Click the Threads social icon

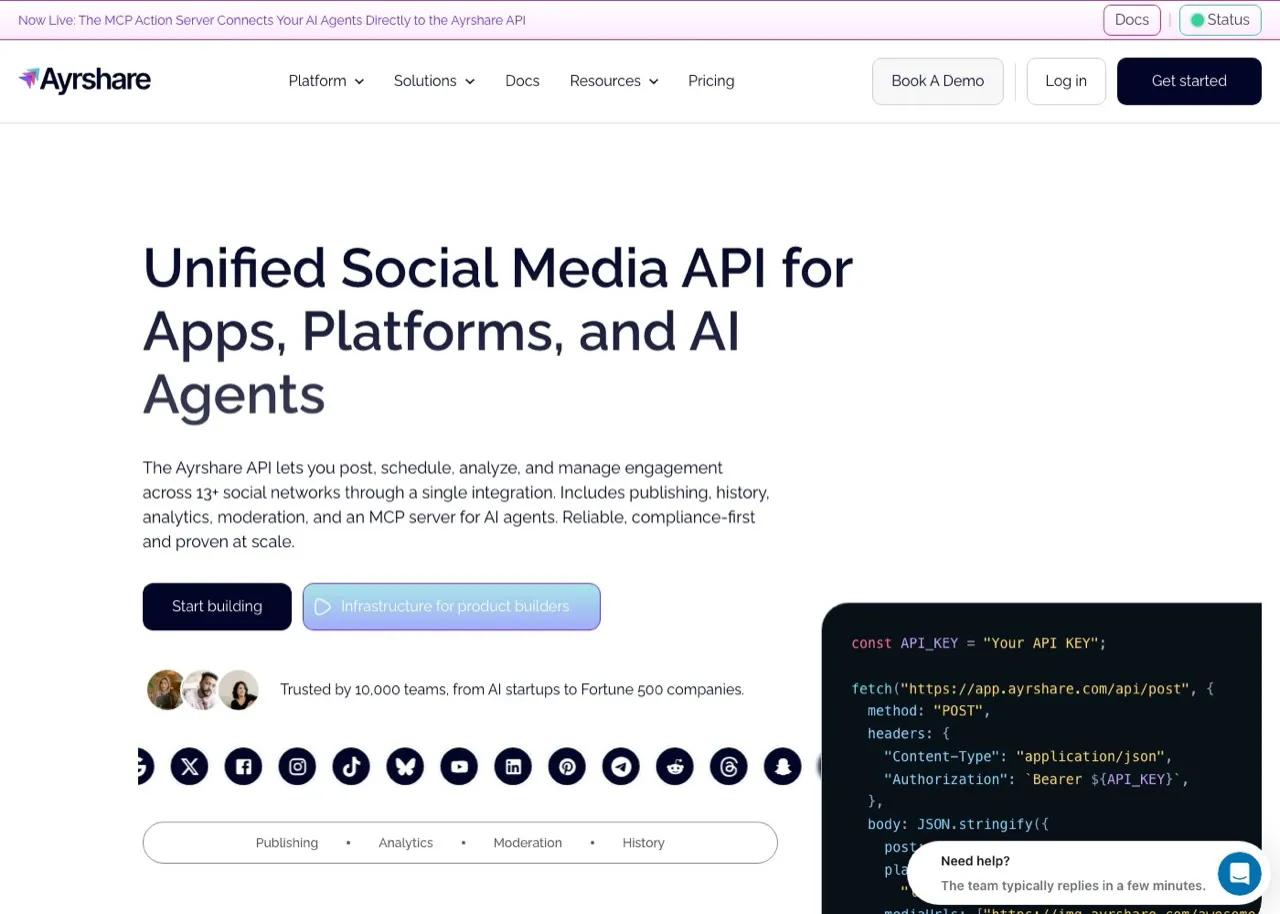tap(729, 767)
